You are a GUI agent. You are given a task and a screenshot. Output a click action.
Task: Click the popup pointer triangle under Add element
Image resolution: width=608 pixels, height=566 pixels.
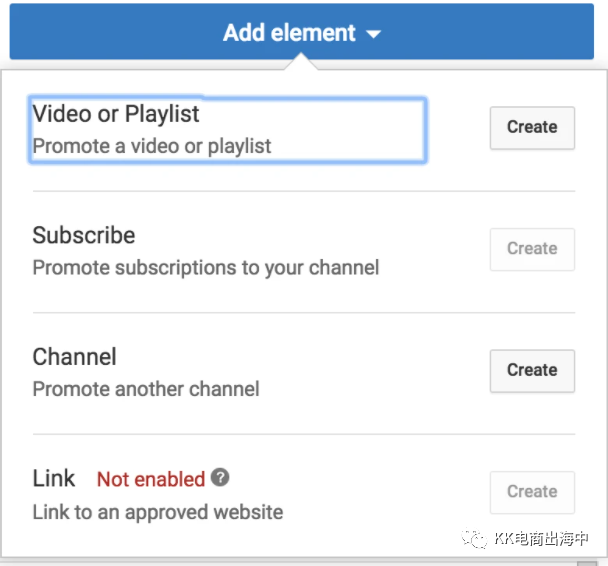pyautogui.click(x=301, y=62)
